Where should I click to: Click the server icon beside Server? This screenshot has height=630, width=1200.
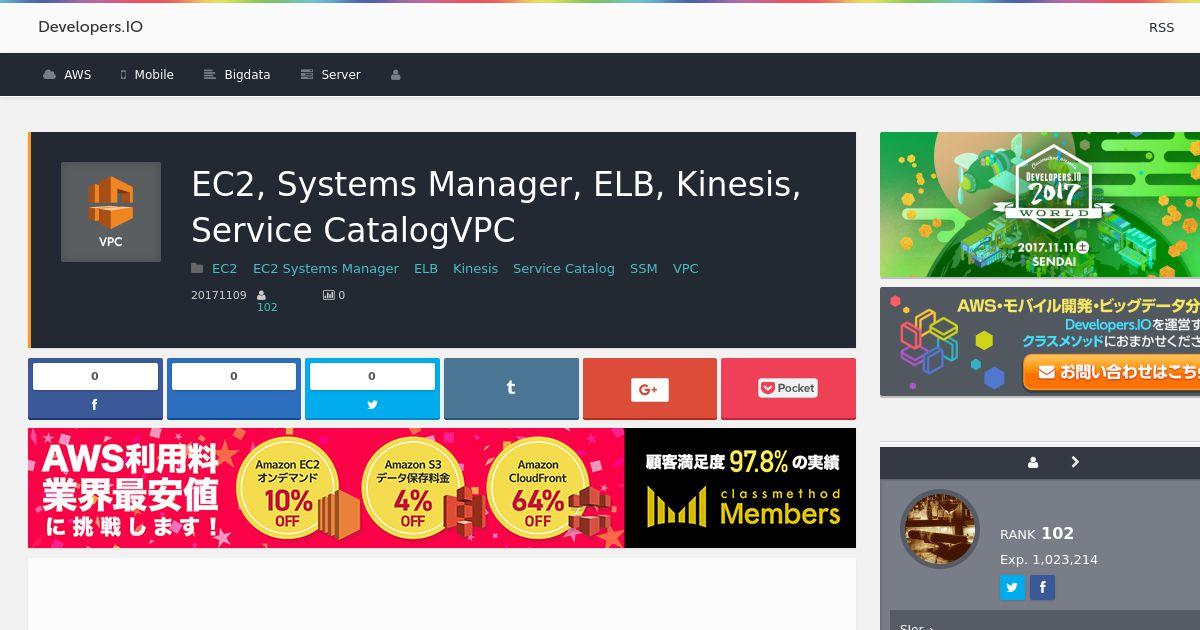pyautogui.click(x=307, y=75)
